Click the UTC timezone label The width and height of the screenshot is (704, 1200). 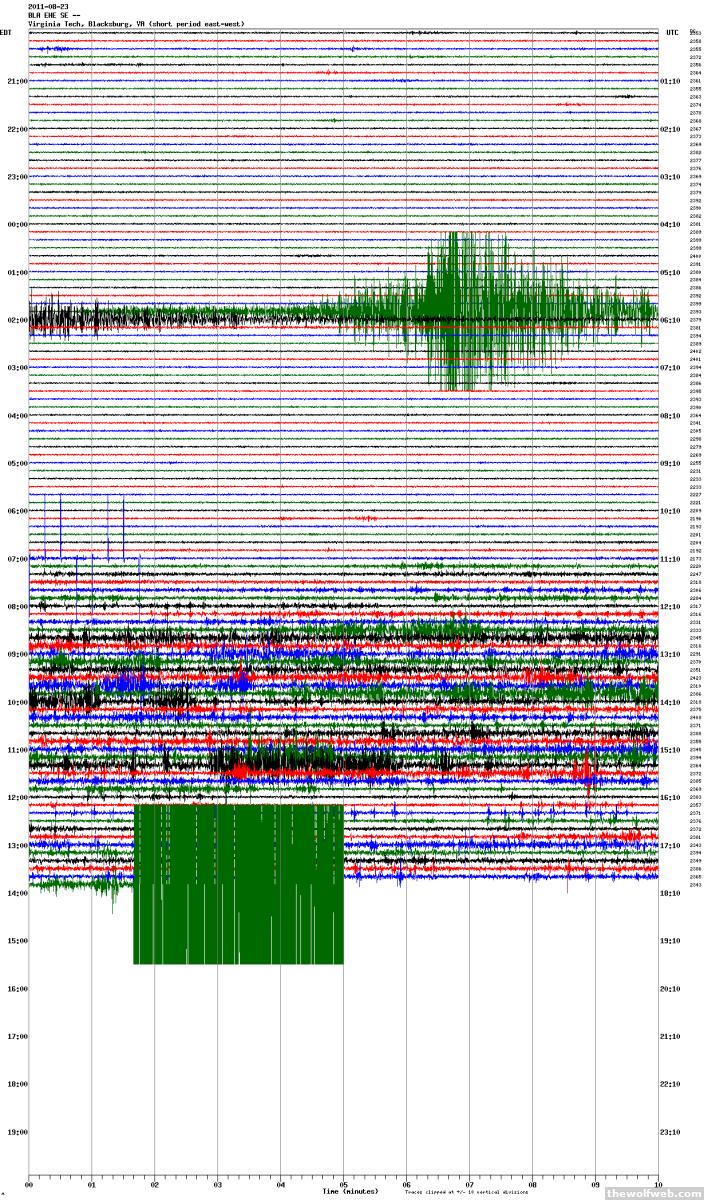point(672,33)
